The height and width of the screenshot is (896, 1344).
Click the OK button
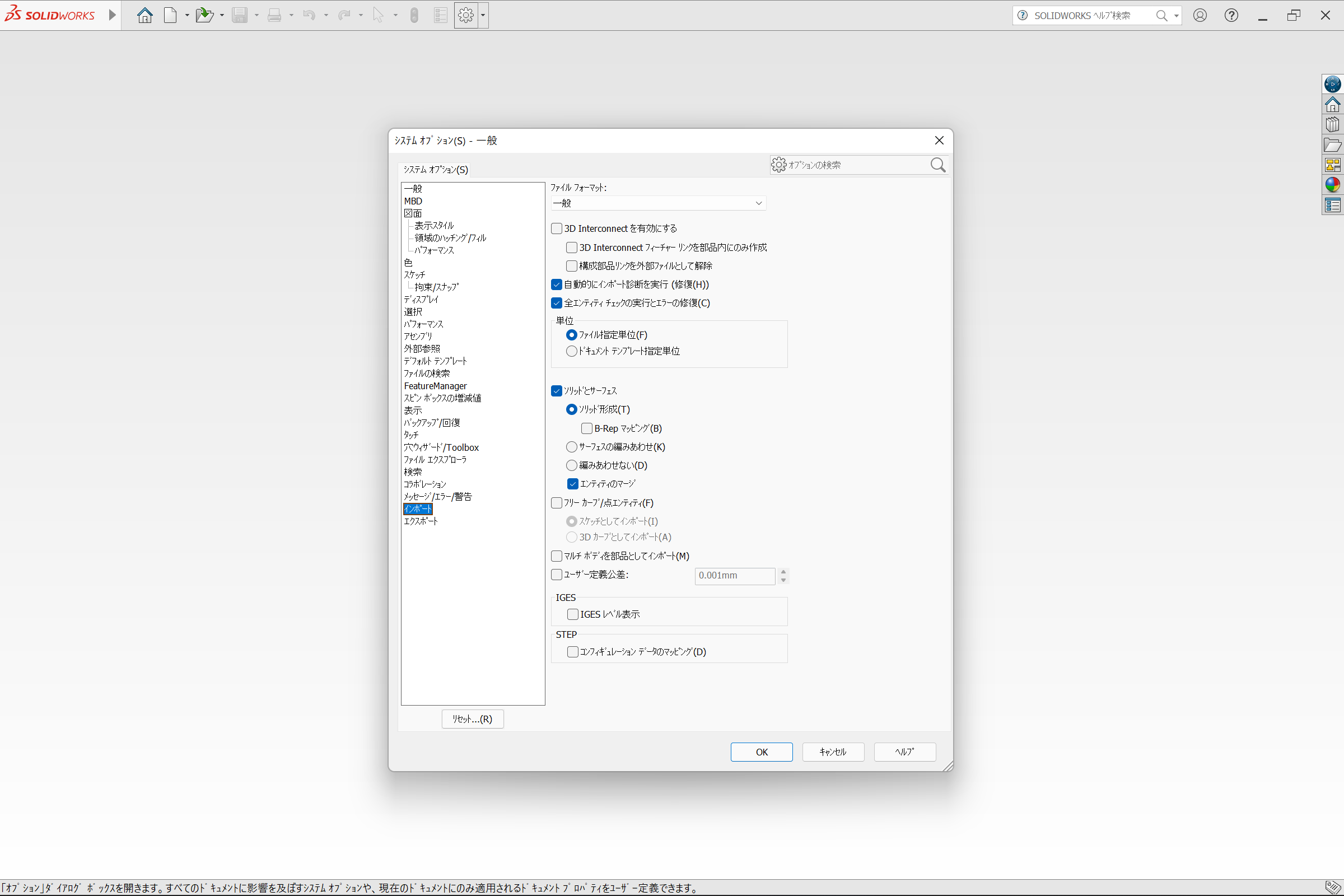(762, 752)
